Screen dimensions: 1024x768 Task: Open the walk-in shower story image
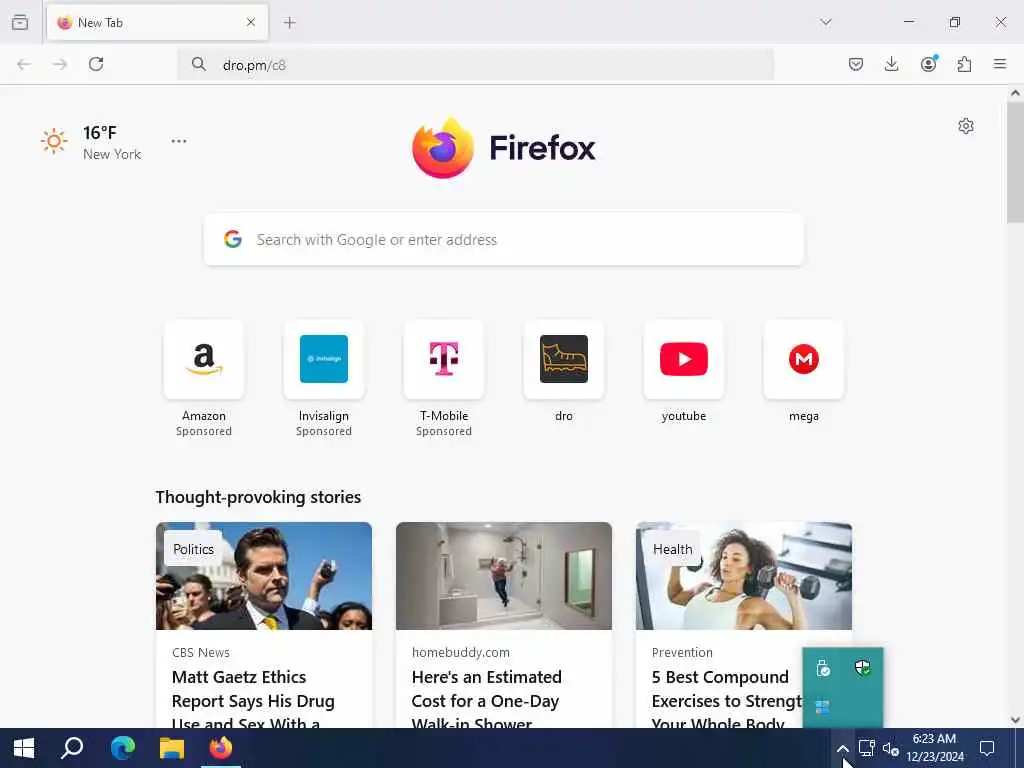tap(504, 576)
